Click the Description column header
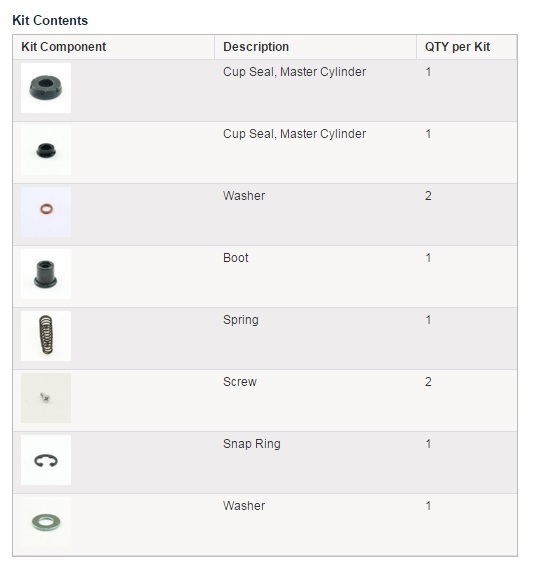The height and width of the screenshot is (575, 537). (256, 47)
